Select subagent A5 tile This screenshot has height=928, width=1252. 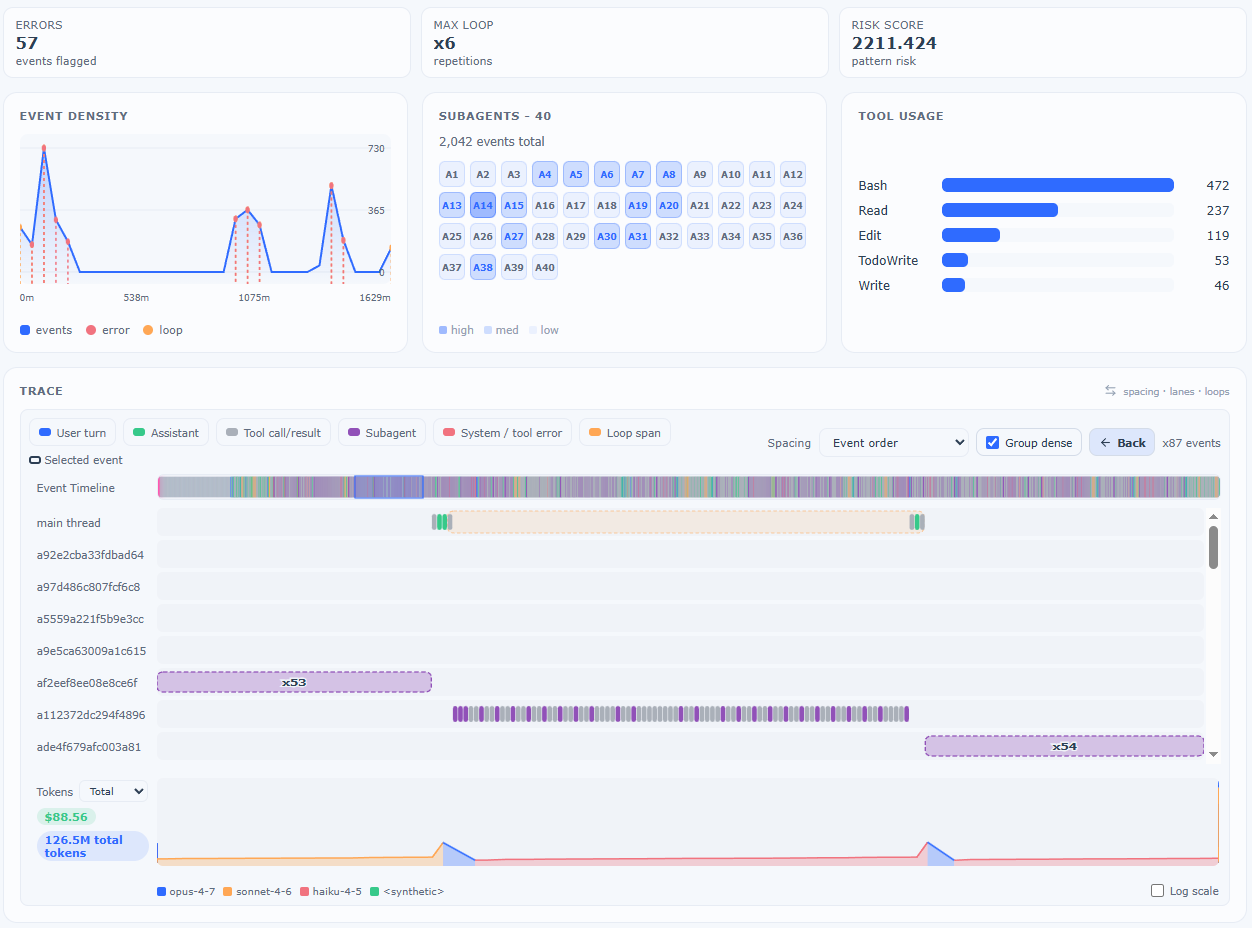tap(576, 175)
